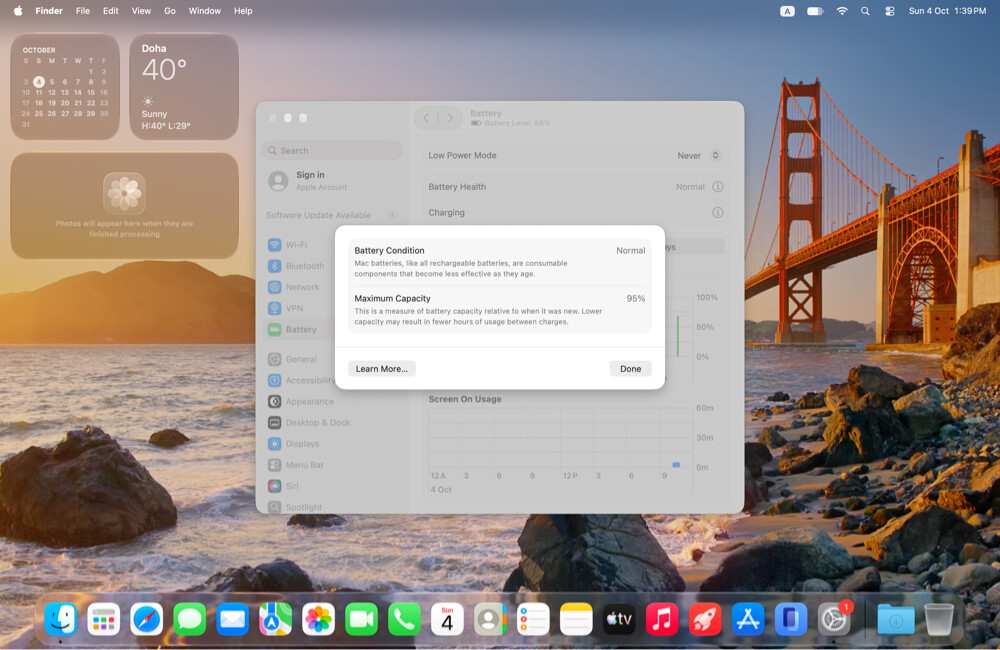Screen dimensions: 1000x650
Task: Open Launchpad apps grid in Dock
Action: tap(103, 619)
